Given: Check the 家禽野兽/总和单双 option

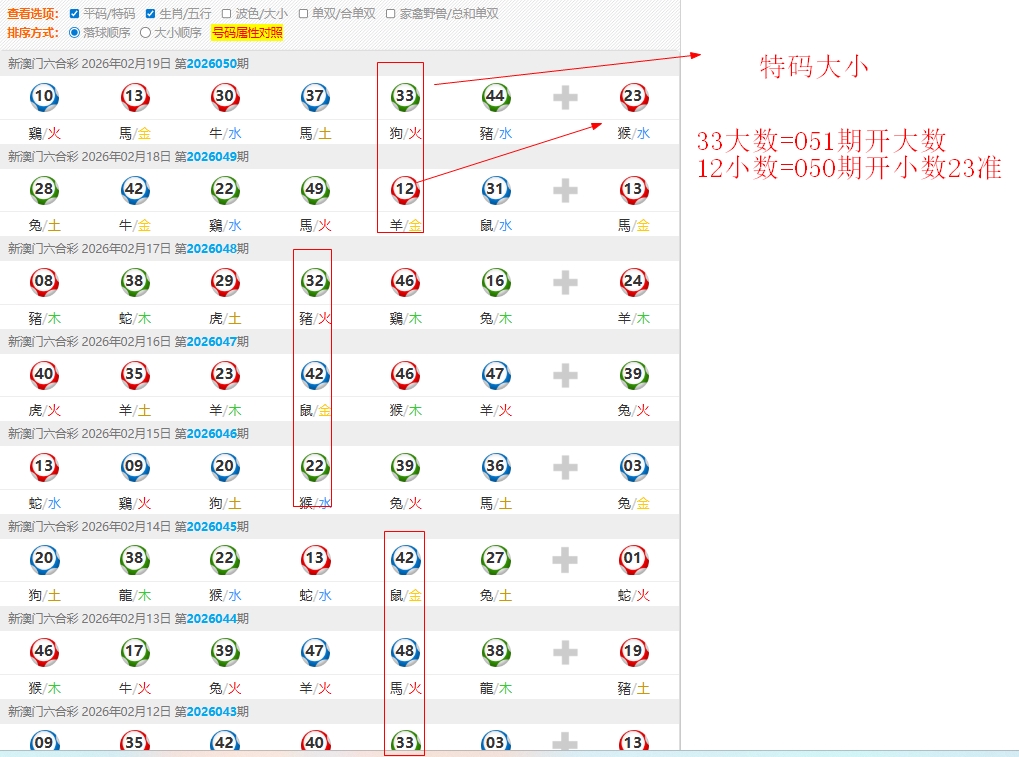Looking at the screenshot, I should (x=390, y=14).
